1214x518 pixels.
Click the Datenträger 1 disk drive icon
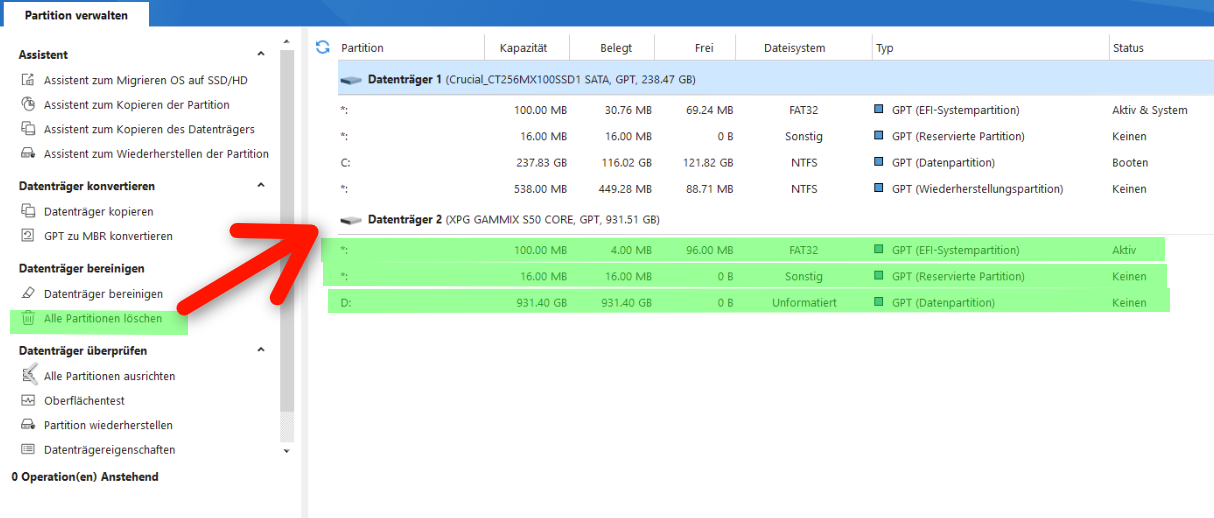tap(350, 79)
